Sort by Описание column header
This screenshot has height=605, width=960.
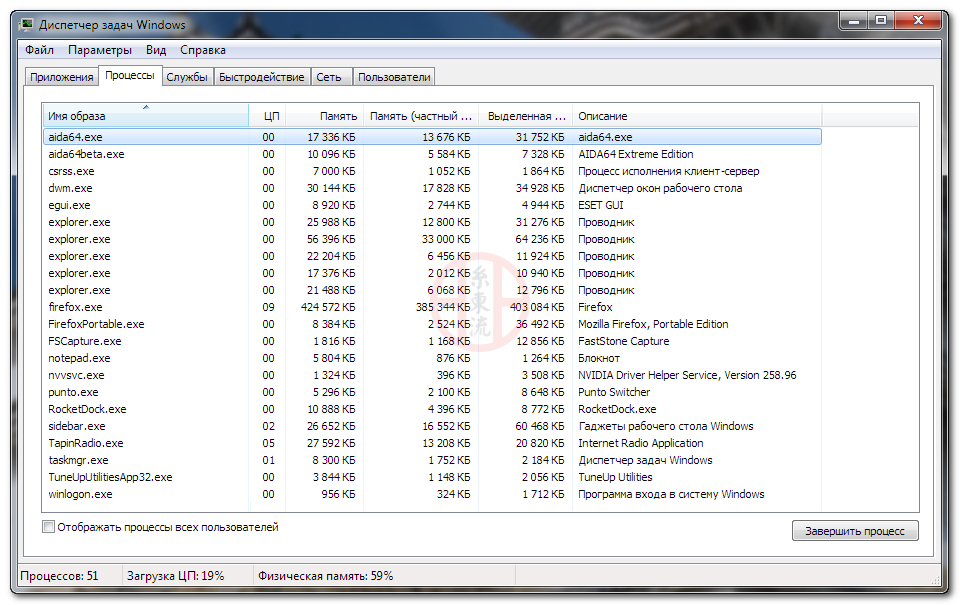coord(697,116)
